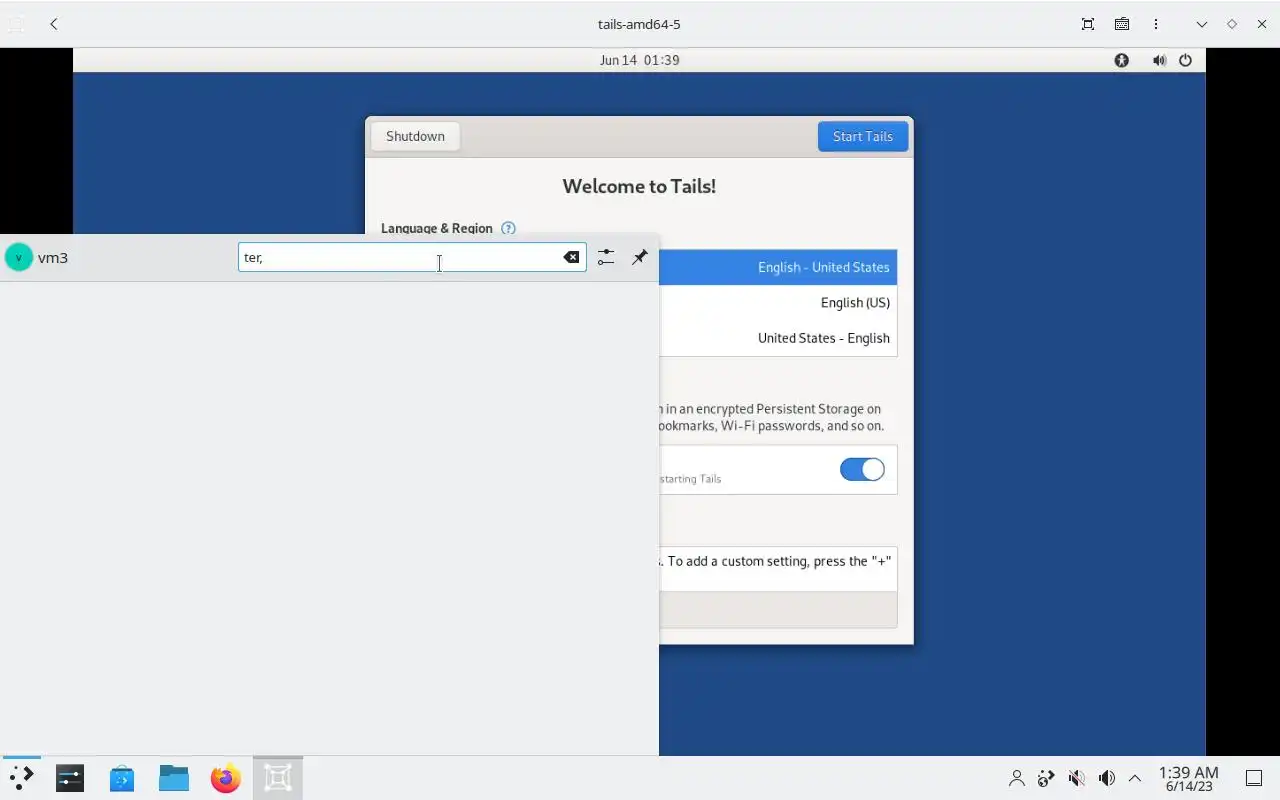
Task: Switch to the GNOME Boxes taskbar entry
Action: (278, 778)
